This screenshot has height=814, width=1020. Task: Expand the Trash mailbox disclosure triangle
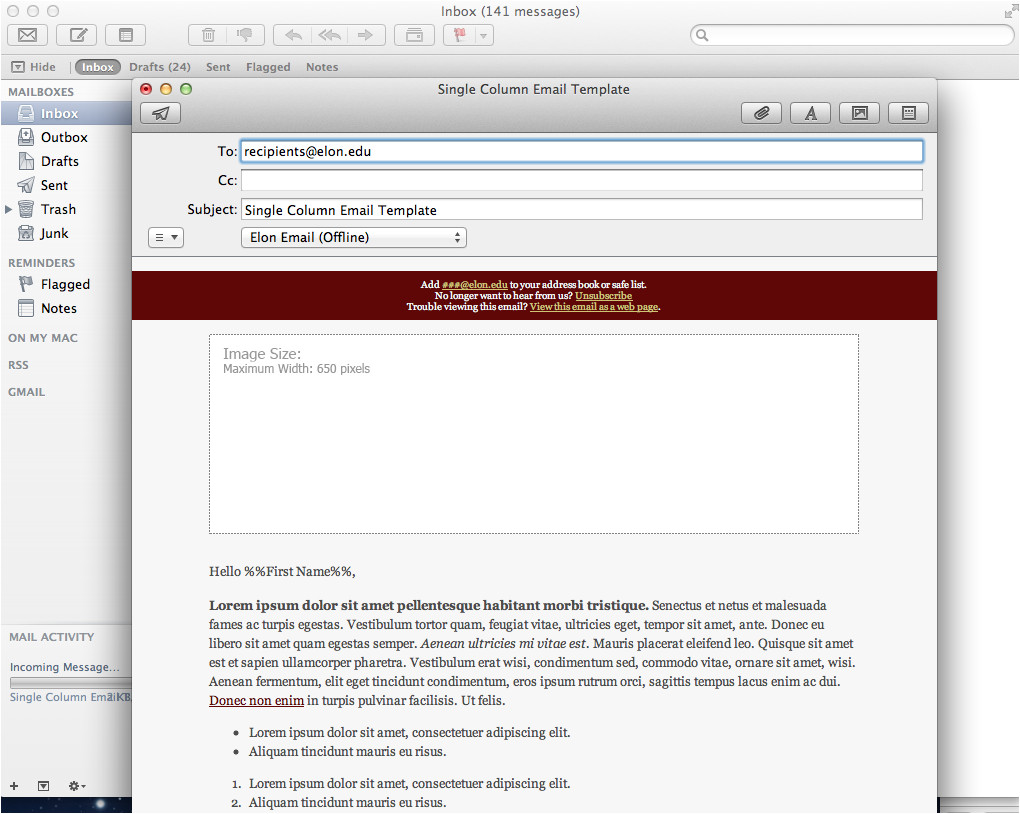point(9,209)
